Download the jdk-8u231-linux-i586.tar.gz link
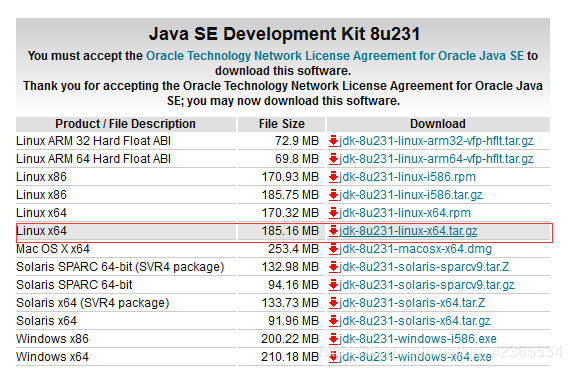572x370 pixels. (x=411, y=195)
